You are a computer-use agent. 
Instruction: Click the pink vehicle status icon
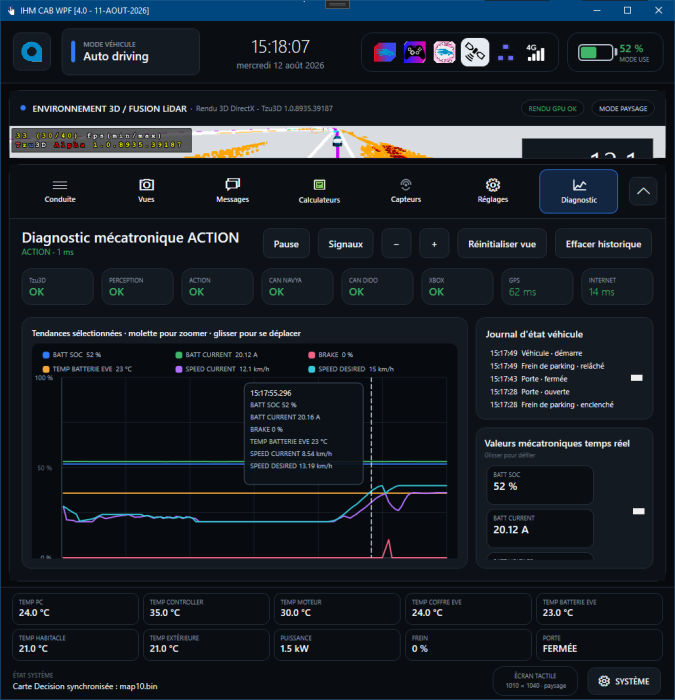[445, 53]
